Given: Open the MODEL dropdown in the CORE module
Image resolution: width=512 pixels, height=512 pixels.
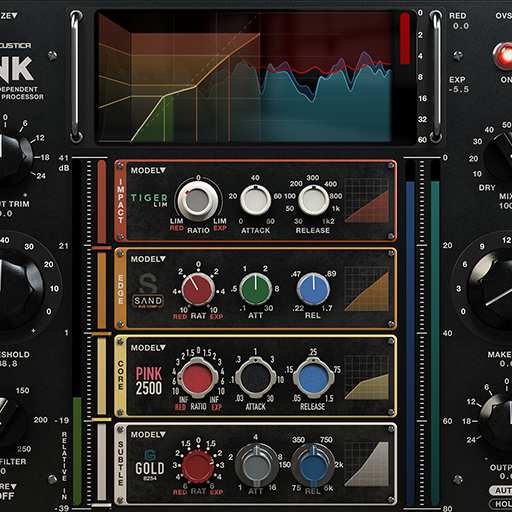Looking at the screenshot, I should (148, 348).
